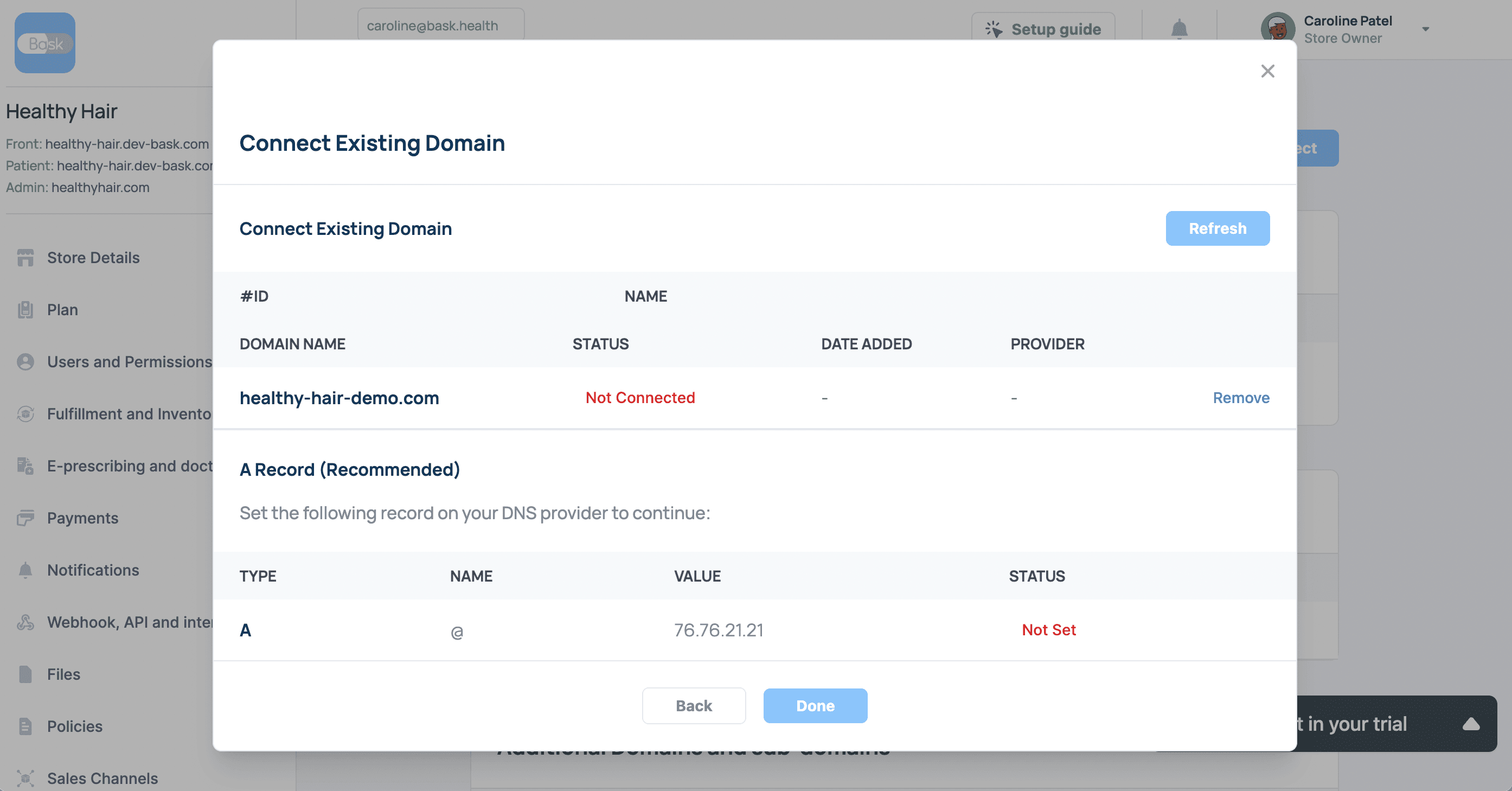Click the Plan sidebar icon
1512x791 pixels.
25,309
